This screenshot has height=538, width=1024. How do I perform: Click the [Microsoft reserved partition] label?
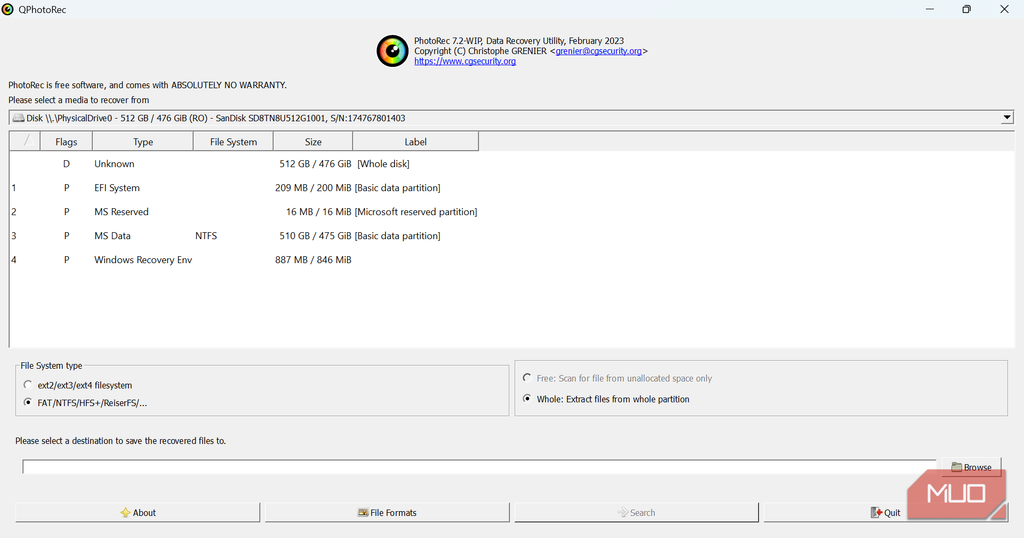[416, 212]
